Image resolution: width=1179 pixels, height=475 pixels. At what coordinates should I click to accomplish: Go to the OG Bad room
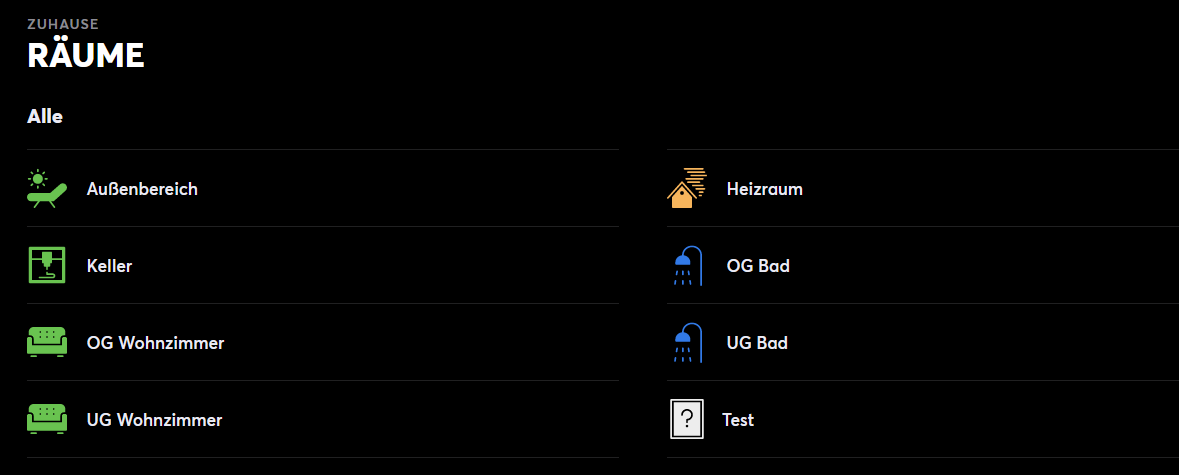tap(758, 266)
